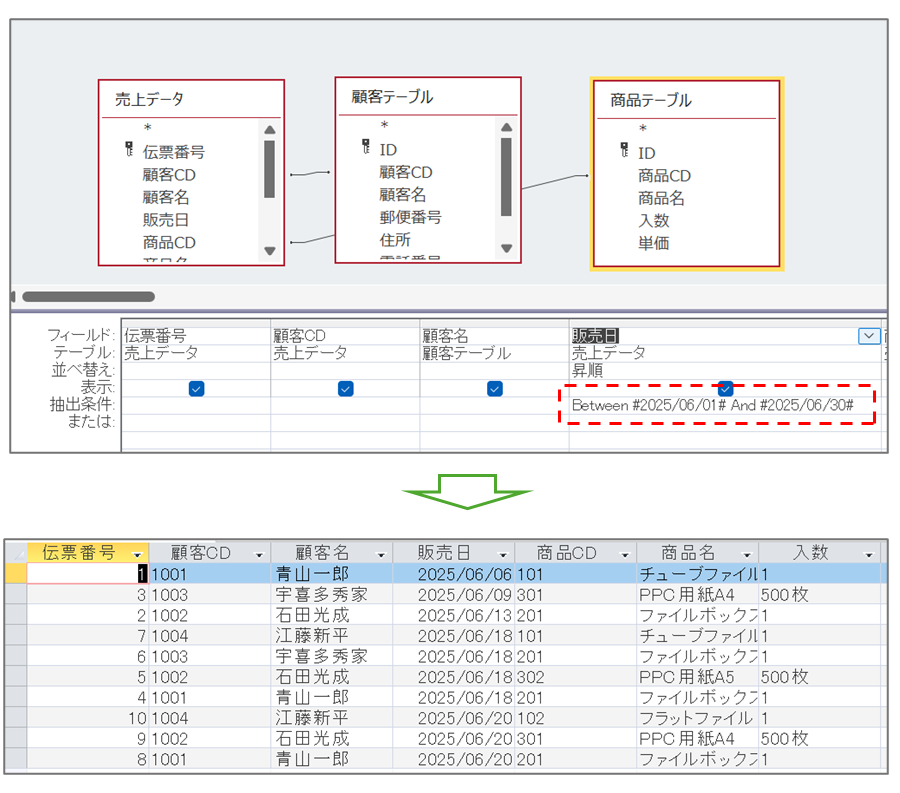Disable the 表示 checkbox for 顧客名 column
The width and height of the screenshot is (900, 793).
click(494, 389)
